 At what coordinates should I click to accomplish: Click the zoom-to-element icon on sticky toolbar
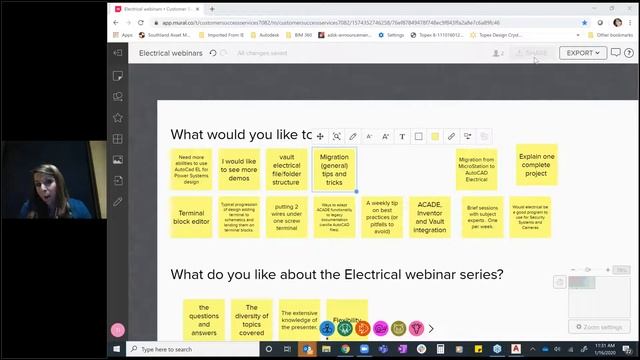pyautogui.click(x=336, y=137)
